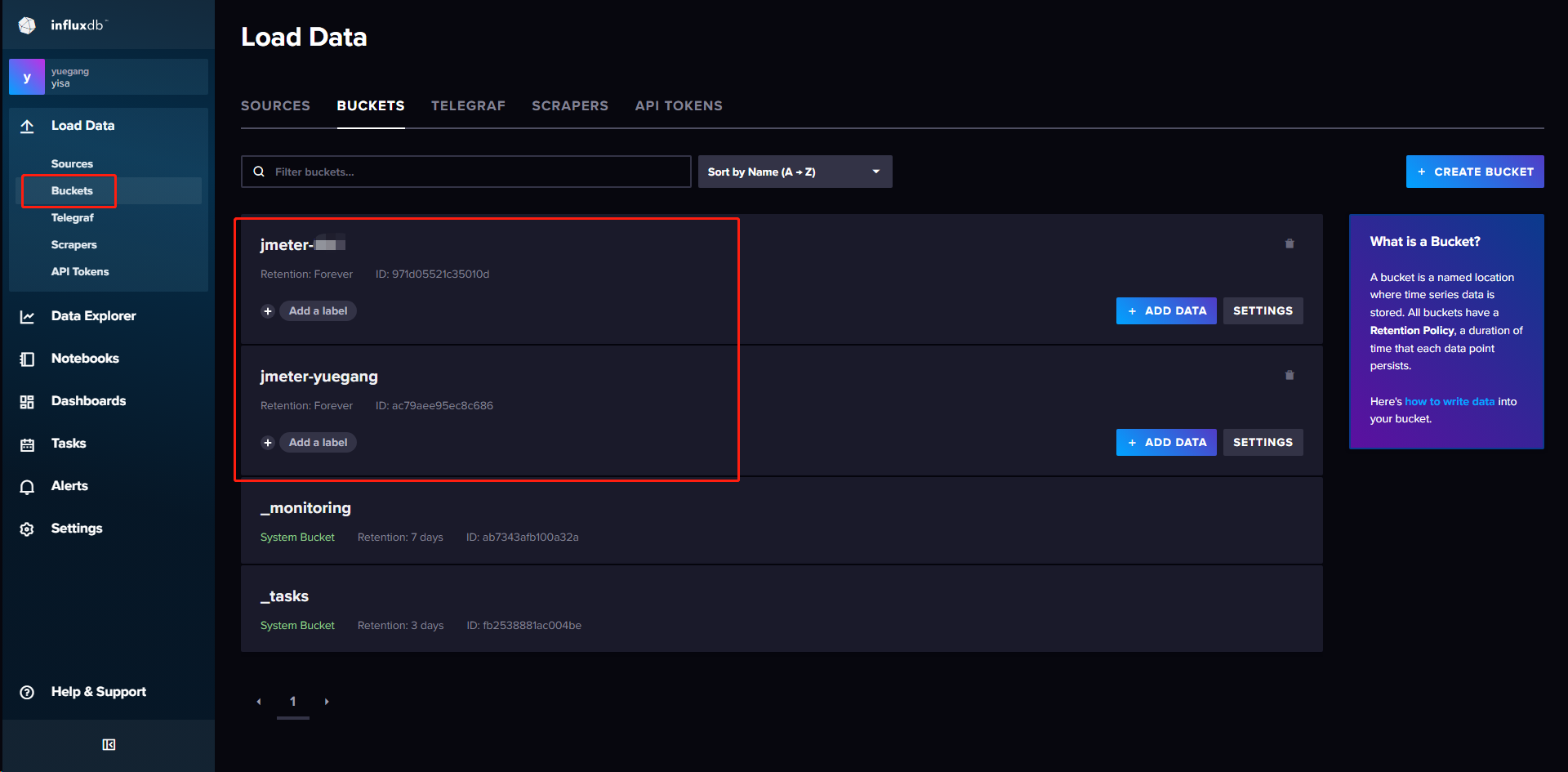1568x772 pixels.
Task: Click the Create Bucket button
Action: tap(1475, 172)
